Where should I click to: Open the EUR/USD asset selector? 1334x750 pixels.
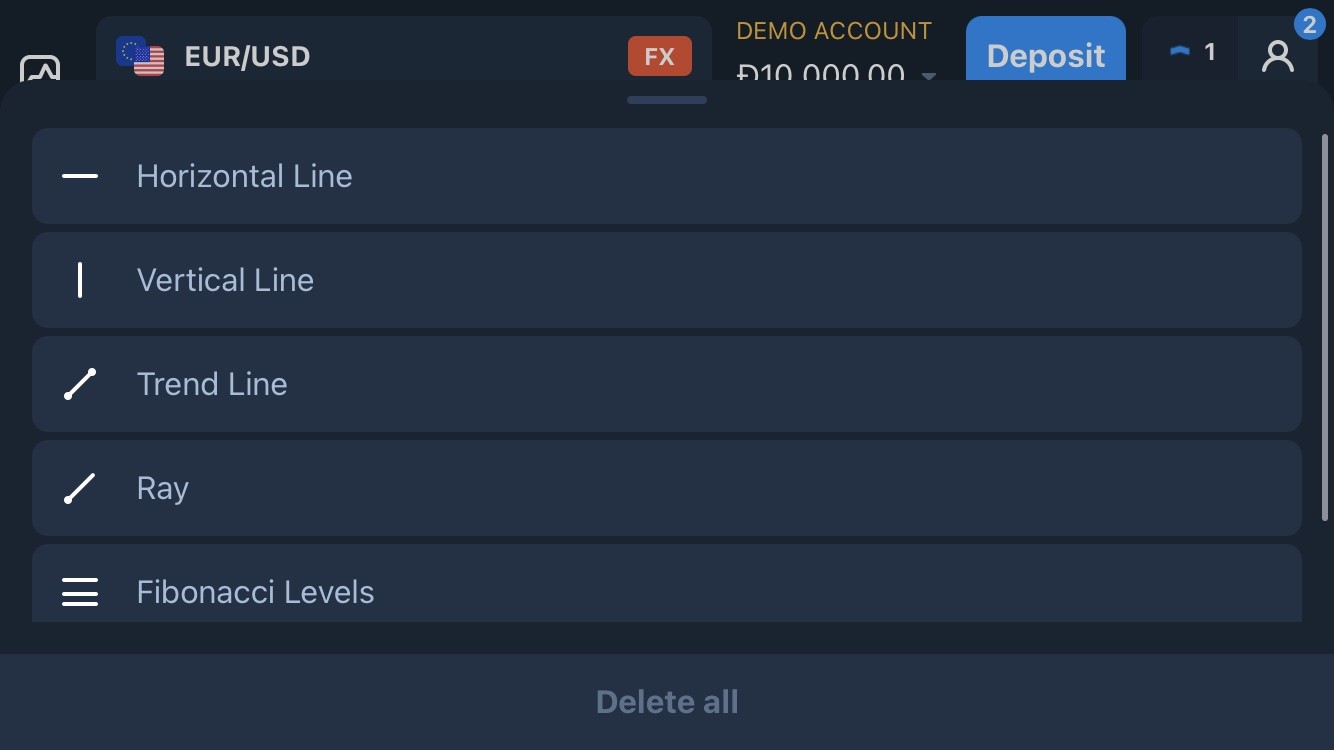(404, 50)
